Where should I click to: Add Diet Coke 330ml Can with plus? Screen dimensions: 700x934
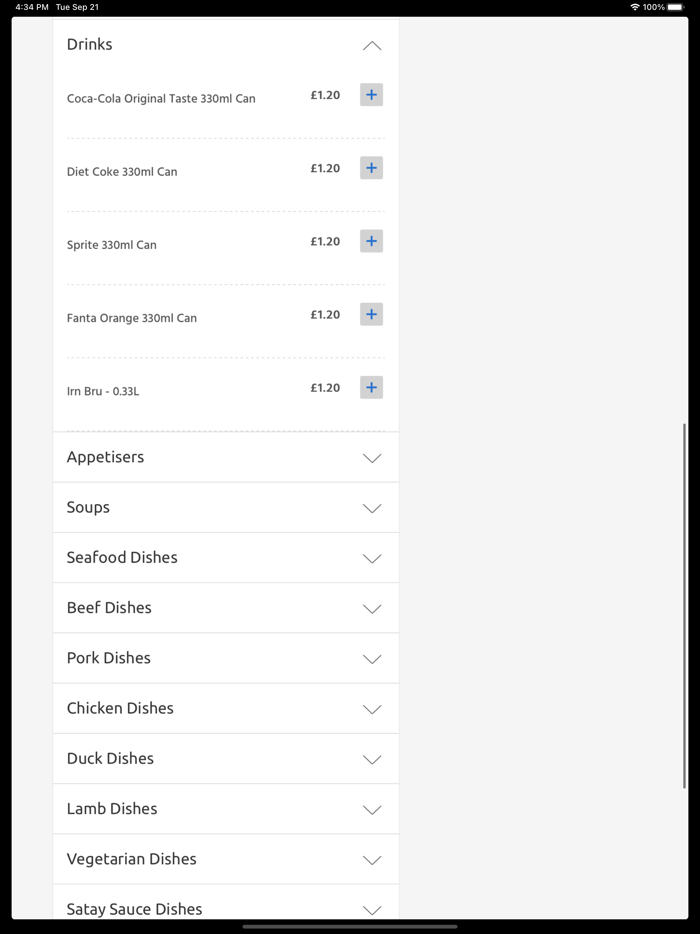(x=371, y=168)
